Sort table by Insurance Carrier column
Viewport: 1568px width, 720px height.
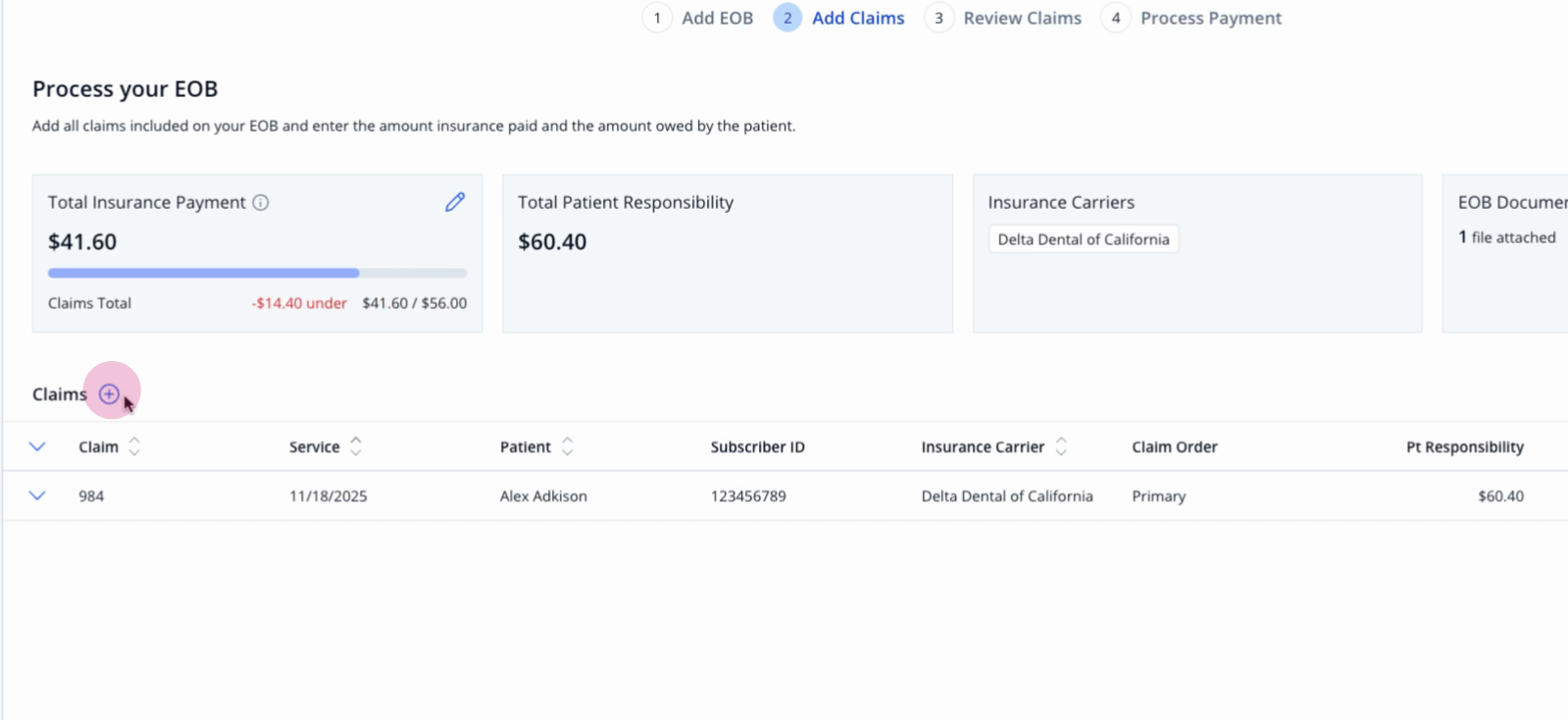point(1061,446)
